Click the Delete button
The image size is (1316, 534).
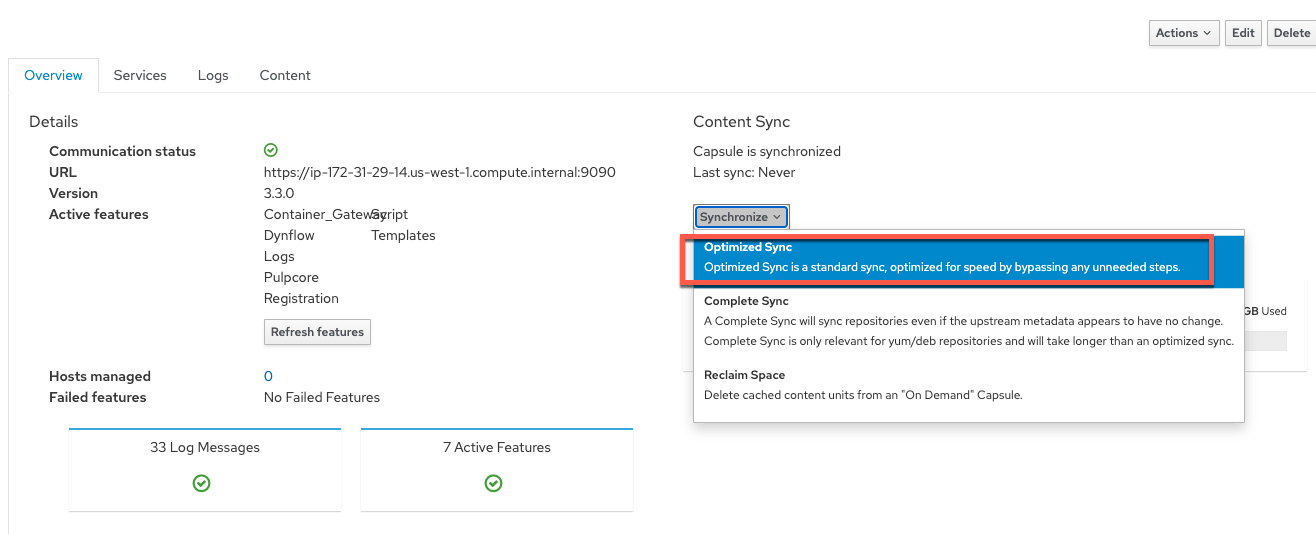(1291, 33)
